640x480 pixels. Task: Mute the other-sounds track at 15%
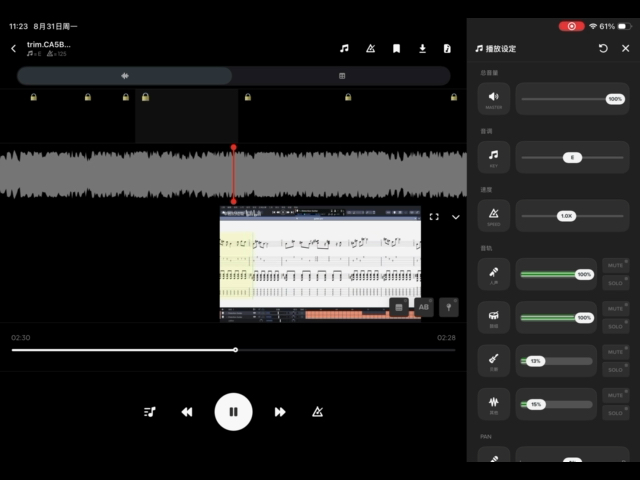click(616, 396)
